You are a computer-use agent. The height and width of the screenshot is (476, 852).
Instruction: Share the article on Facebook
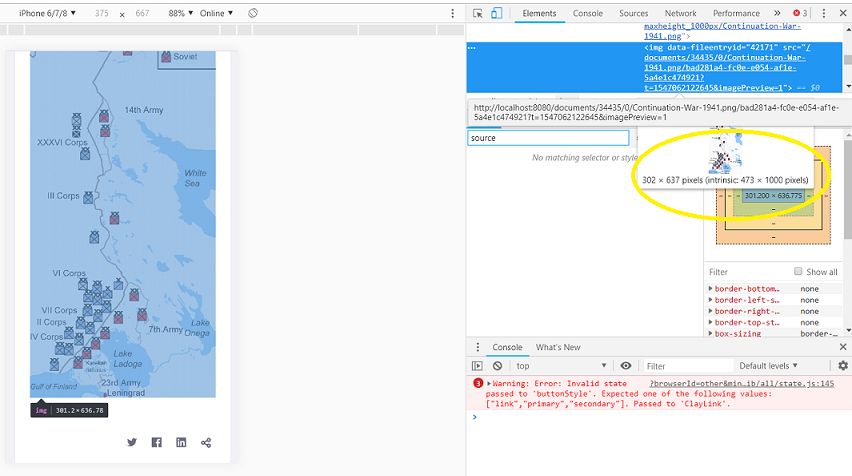tap(156, 442)
